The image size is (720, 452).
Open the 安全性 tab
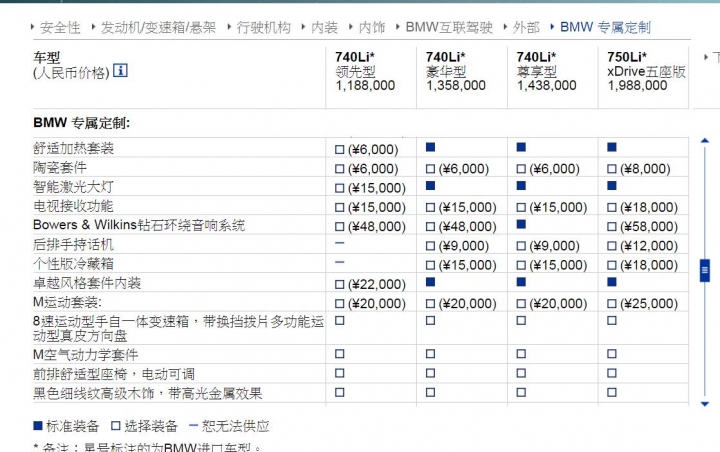pos(60,28)
